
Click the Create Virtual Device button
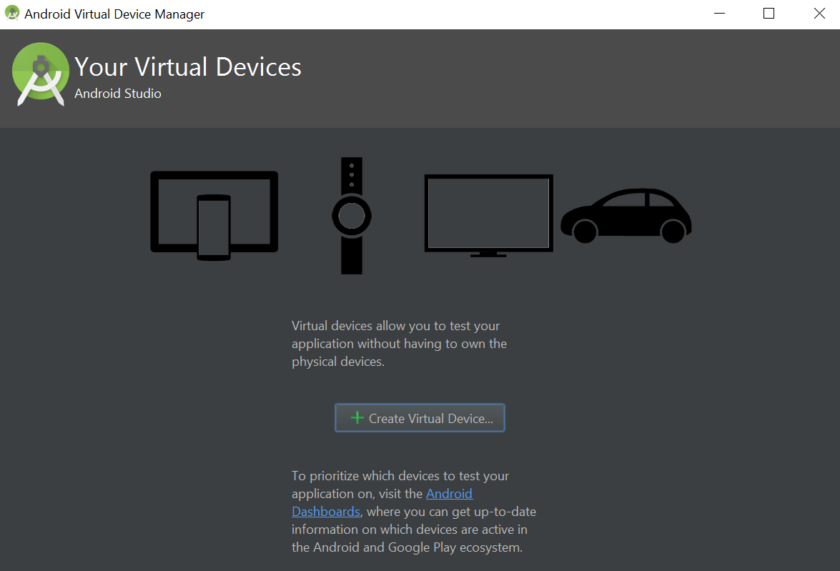coord(420,418)
